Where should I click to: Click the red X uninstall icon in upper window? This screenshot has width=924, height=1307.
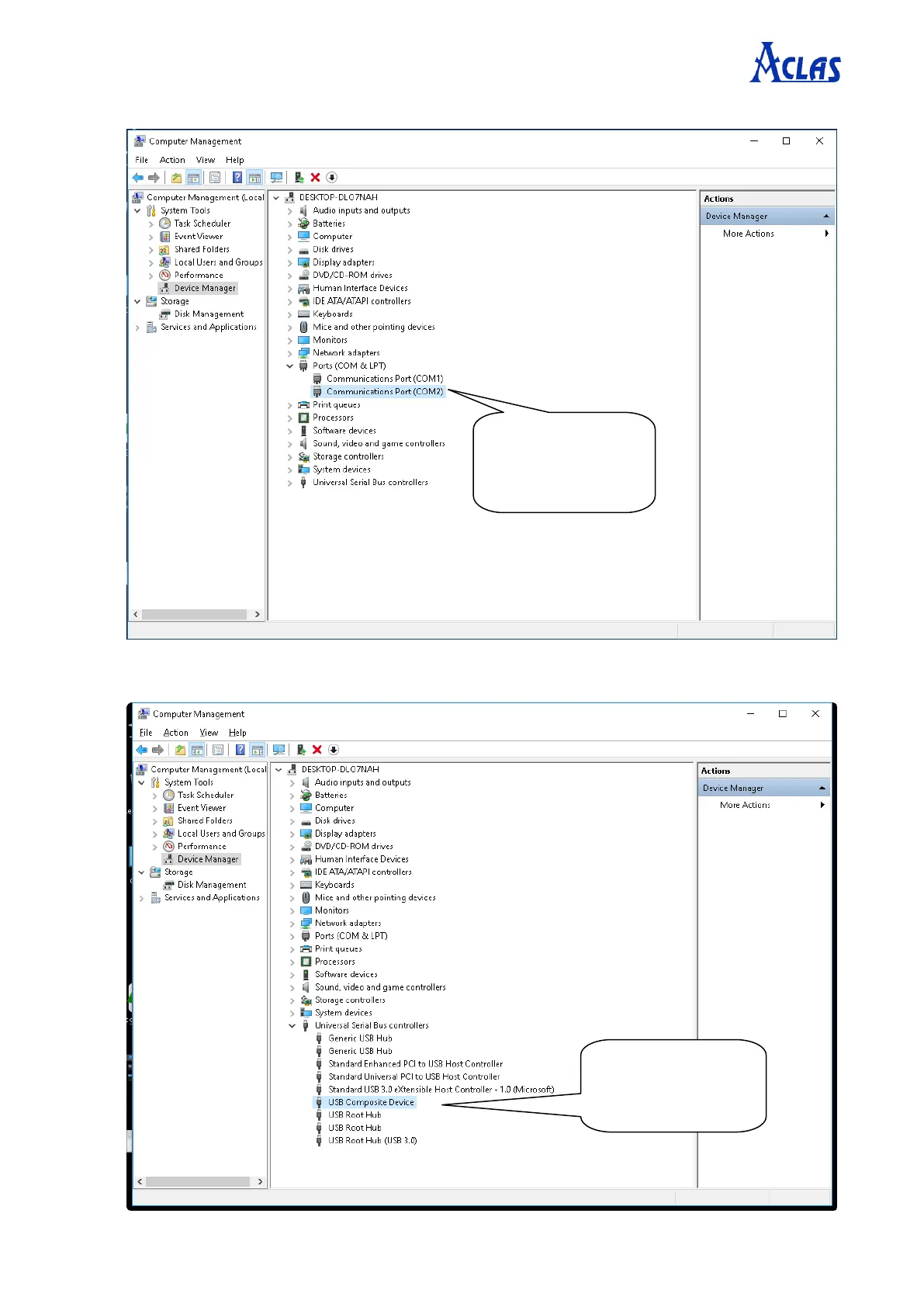[315, 178]
